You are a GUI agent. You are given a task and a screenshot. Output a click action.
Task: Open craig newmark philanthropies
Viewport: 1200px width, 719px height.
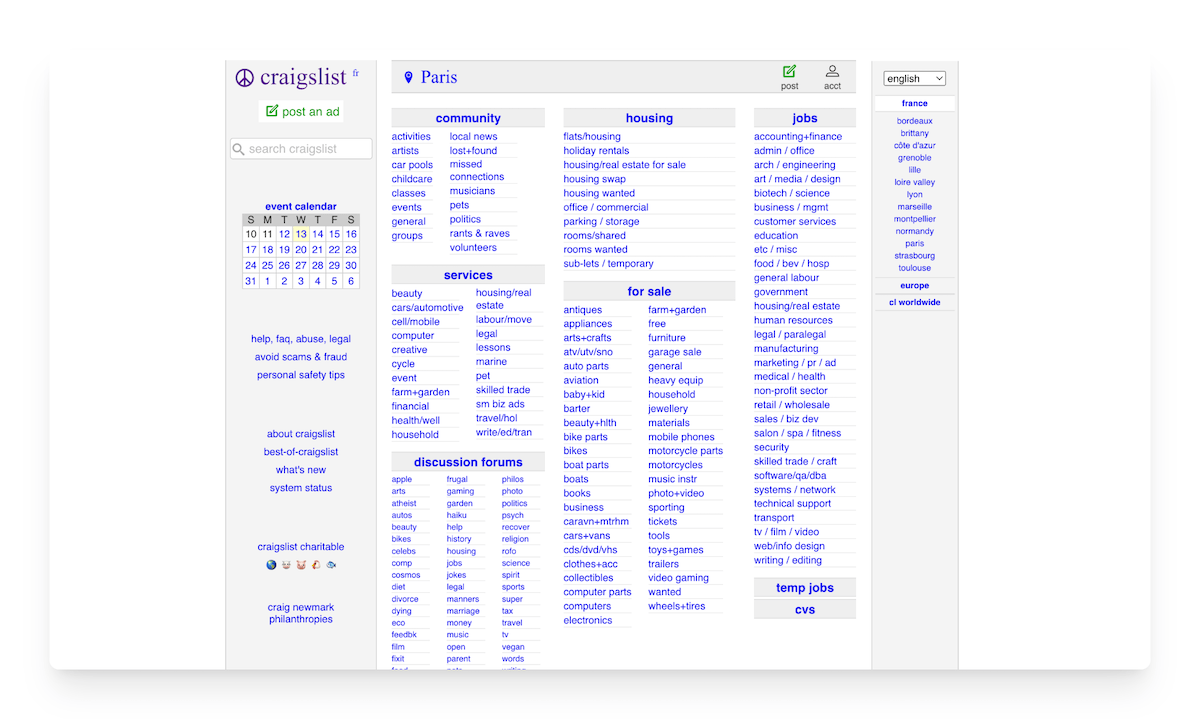coord(301,613)
